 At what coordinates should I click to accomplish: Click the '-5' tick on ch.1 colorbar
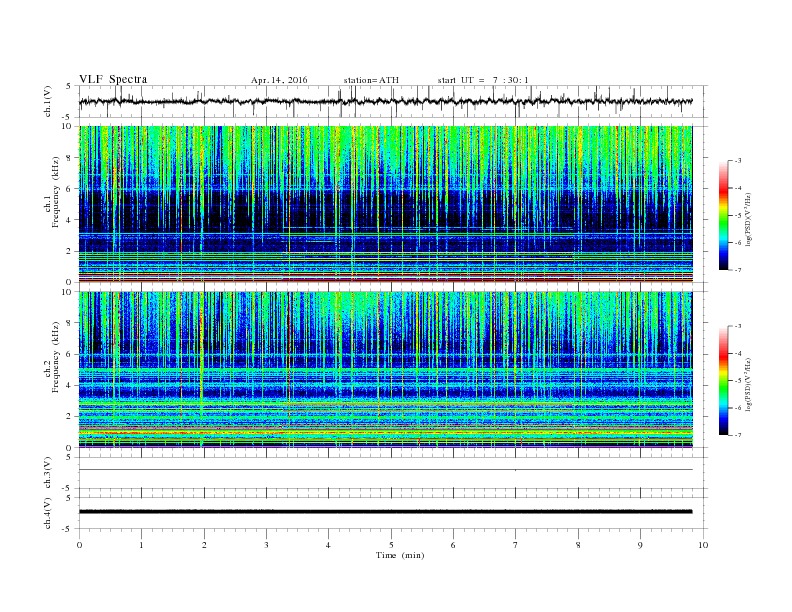click(x=738, y=215)
